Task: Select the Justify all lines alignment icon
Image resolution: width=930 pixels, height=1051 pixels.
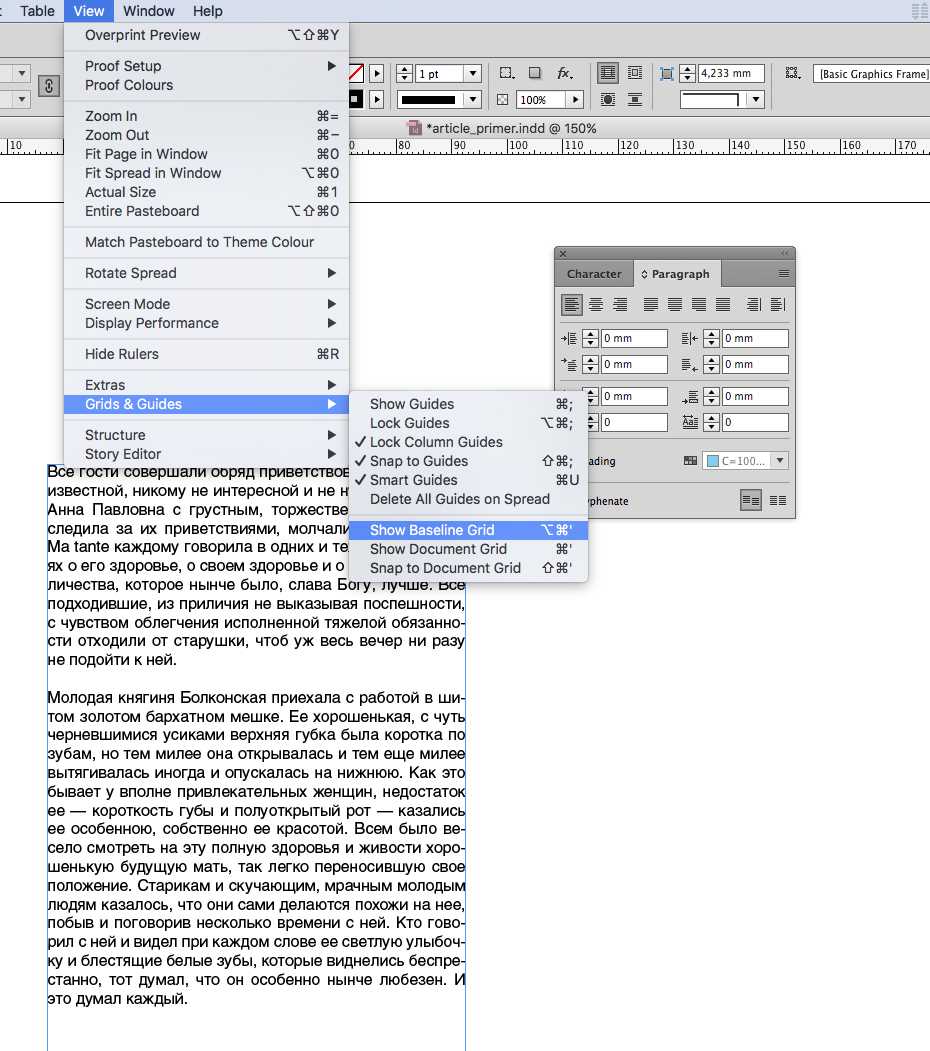Action: [x=723, y=305]
